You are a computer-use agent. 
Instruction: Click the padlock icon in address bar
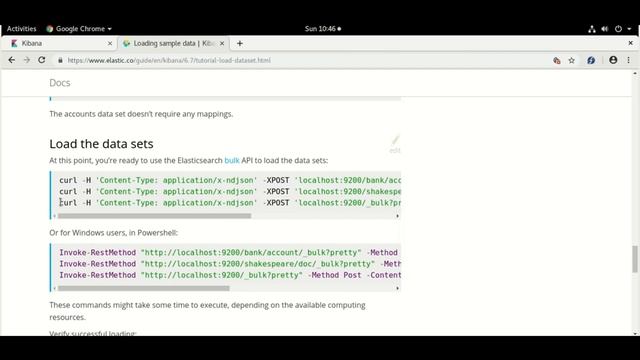pos(60,60)
